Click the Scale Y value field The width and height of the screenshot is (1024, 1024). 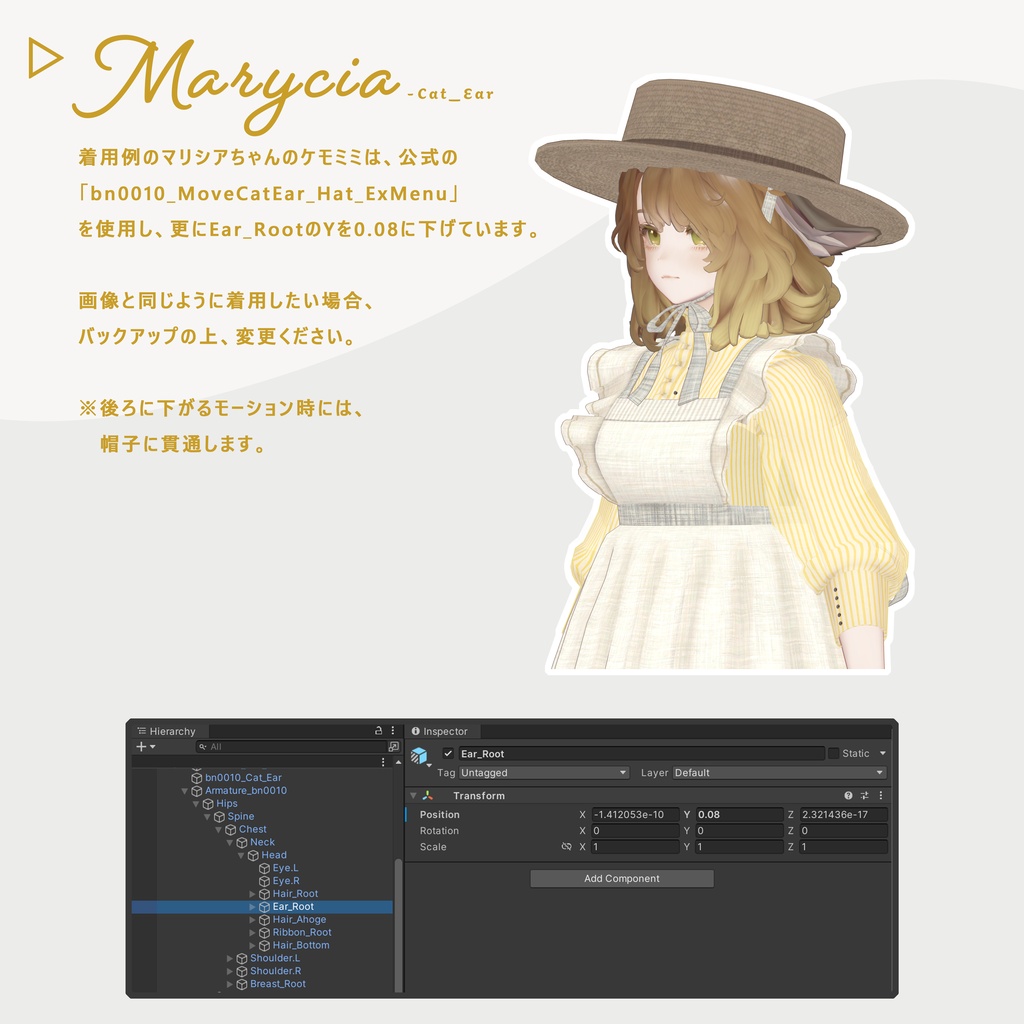click(739, 846)
